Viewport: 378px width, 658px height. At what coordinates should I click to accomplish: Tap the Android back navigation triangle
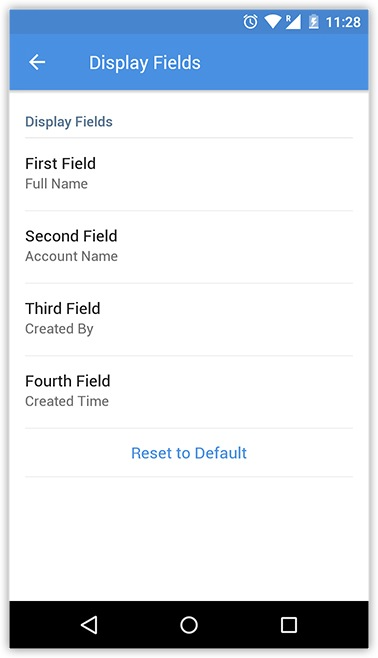89,625
